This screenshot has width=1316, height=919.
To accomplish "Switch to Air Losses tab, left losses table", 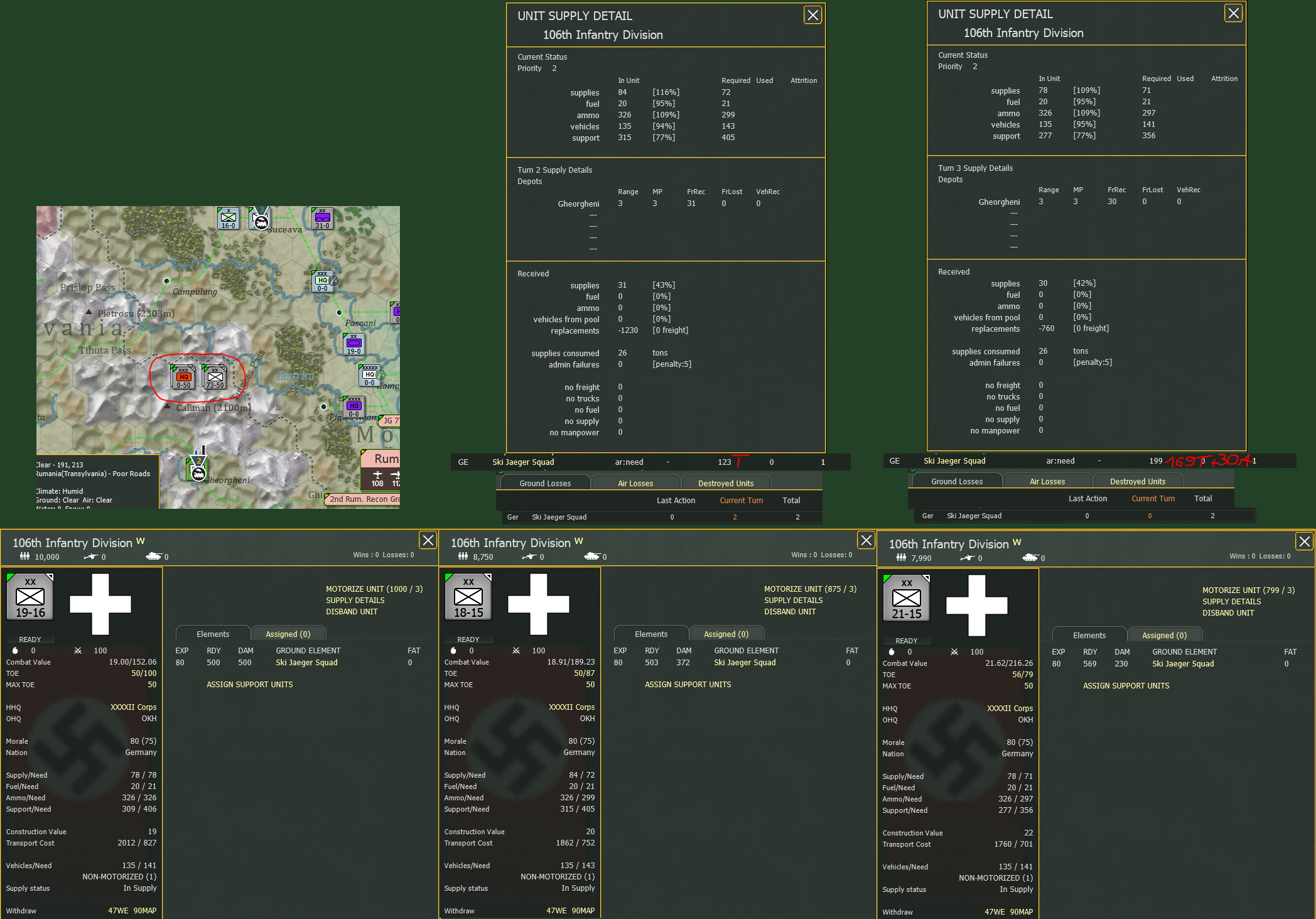I will [x=635, y=483].
